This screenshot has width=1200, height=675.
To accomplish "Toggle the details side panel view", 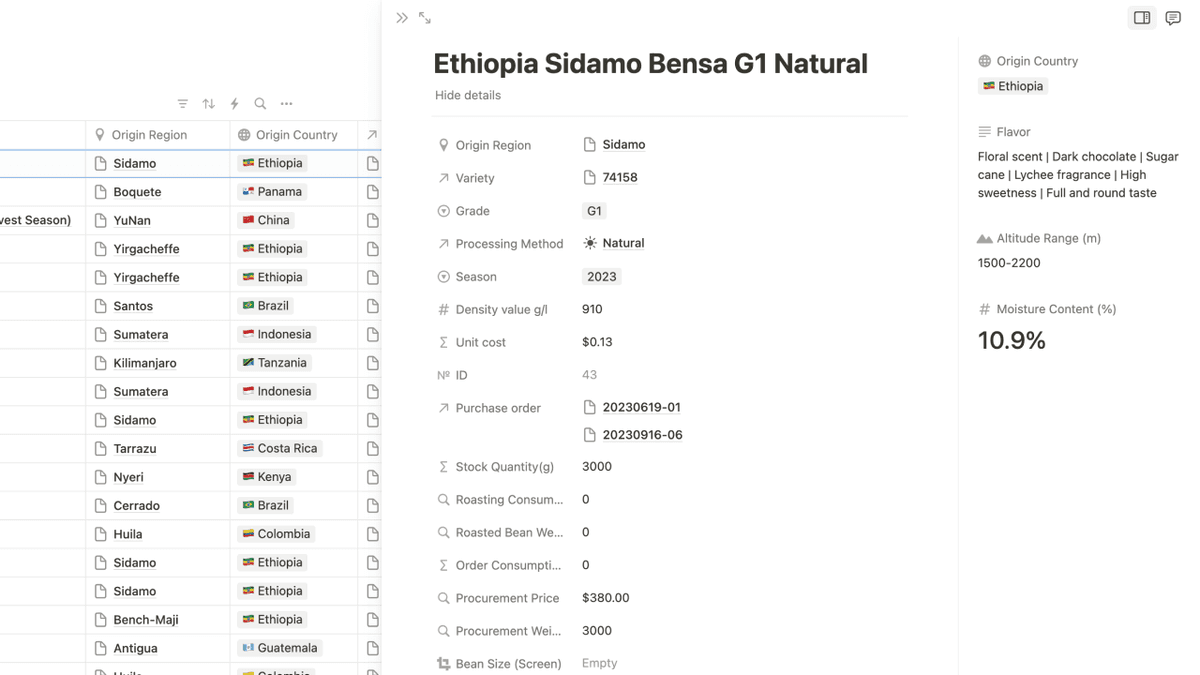I will pyautogui.click(x=1142, y=18).
